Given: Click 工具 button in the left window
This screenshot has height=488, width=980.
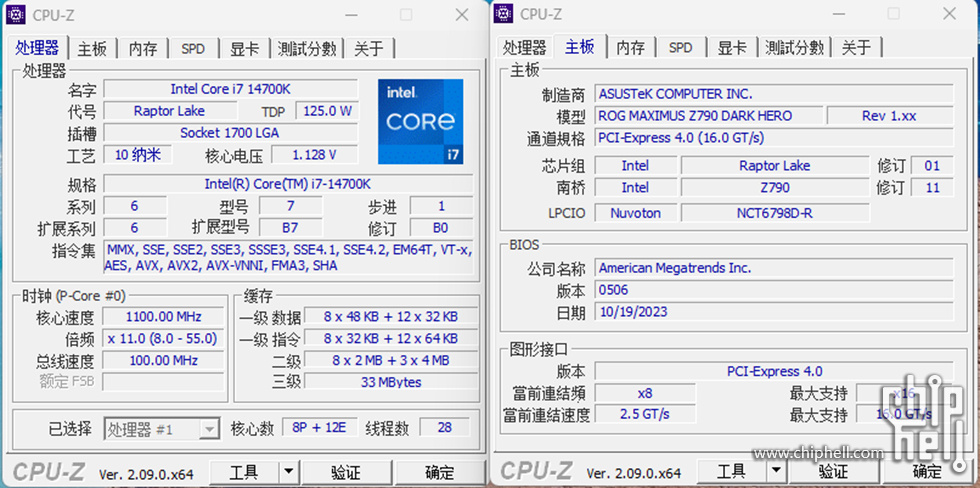Looking at the screenshot, I should 244,472.
